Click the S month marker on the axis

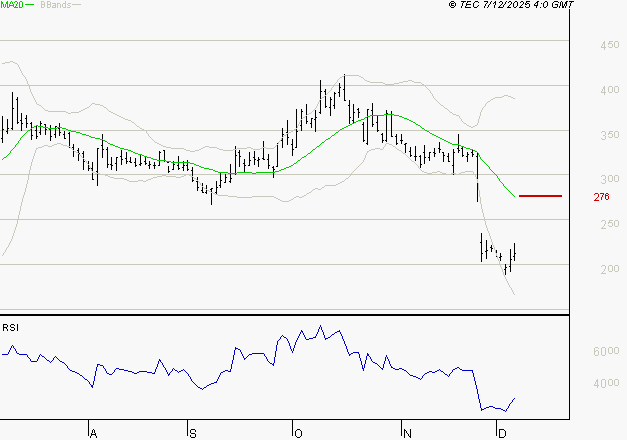[x=193, y=434]
